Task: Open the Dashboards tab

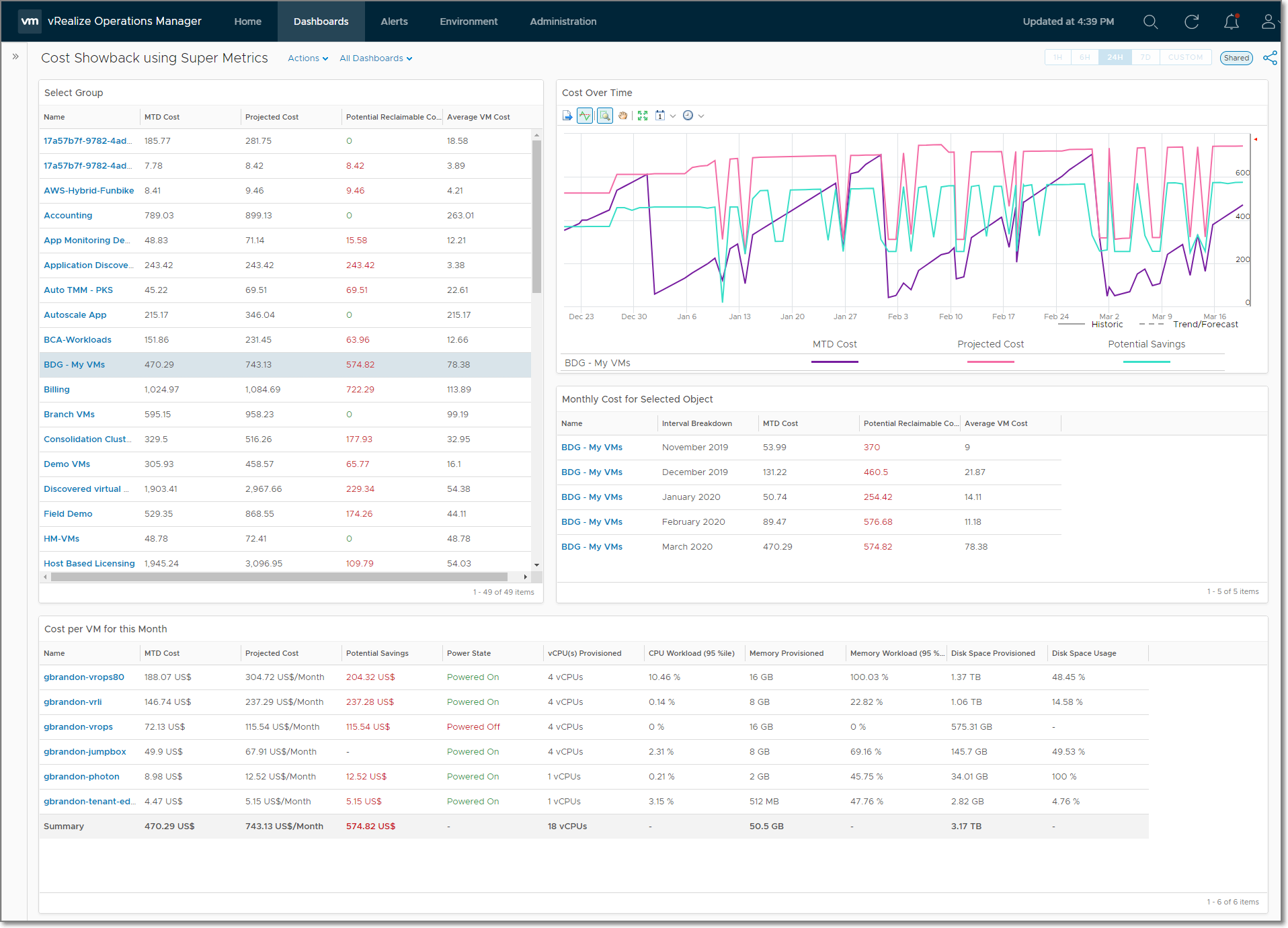Action: click(x=321, y=22)
